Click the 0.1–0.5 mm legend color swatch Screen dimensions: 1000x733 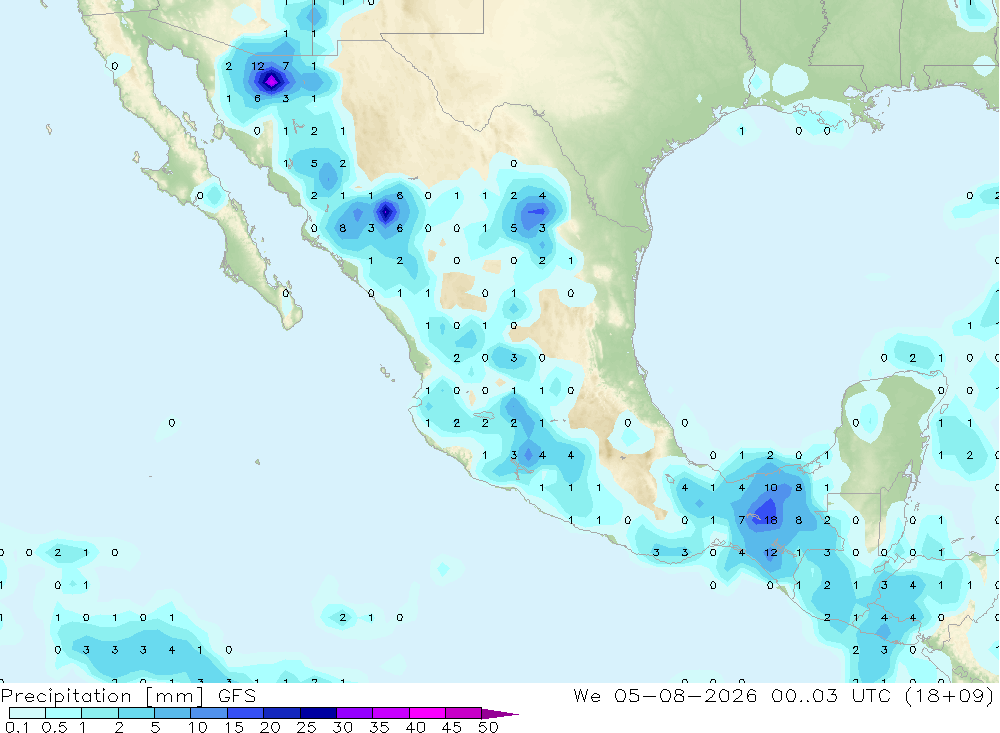(27, 713)
